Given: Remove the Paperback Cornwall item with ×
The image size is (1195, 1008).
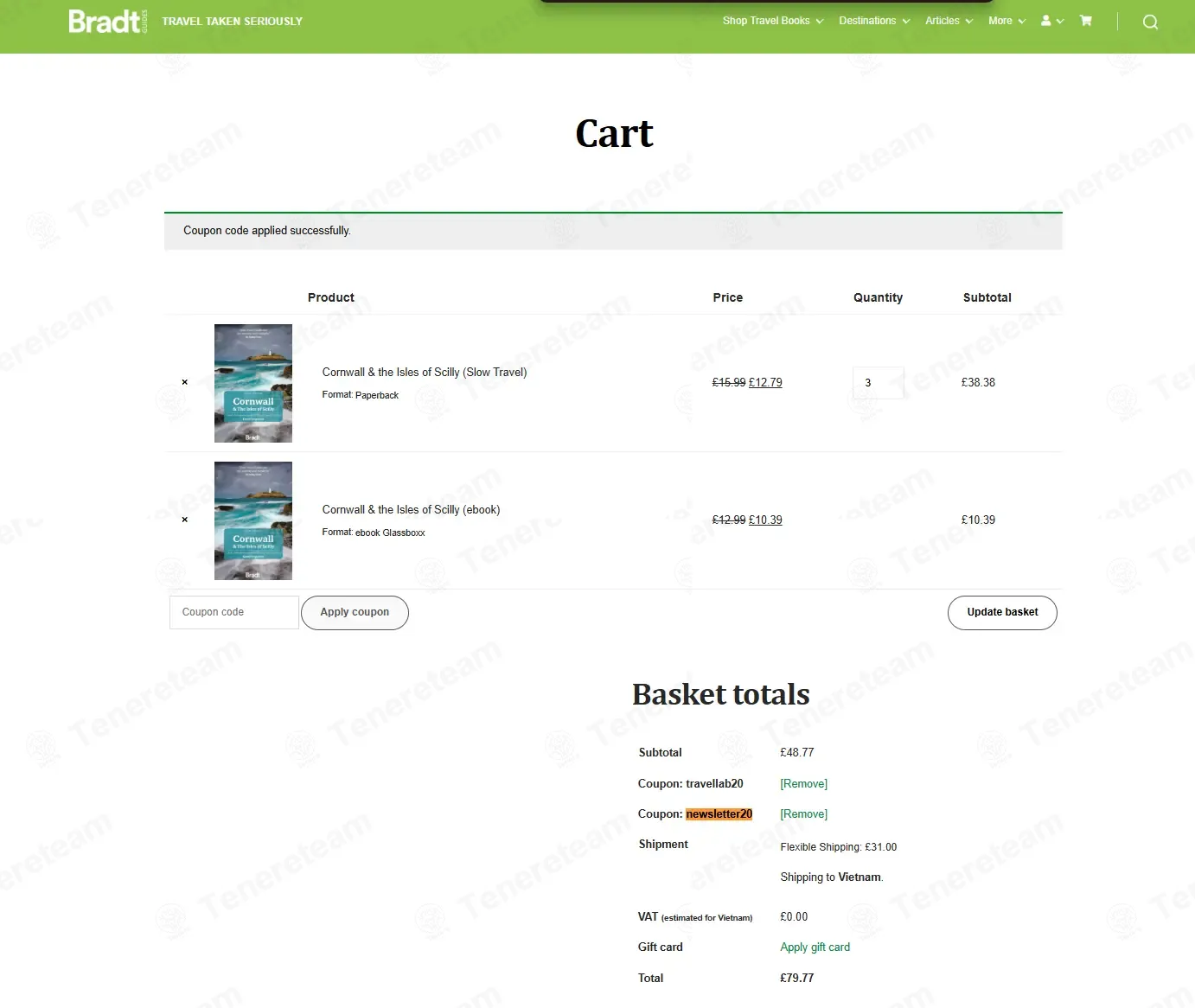Looking at the screenshot, I should click(x=184, y=382).
